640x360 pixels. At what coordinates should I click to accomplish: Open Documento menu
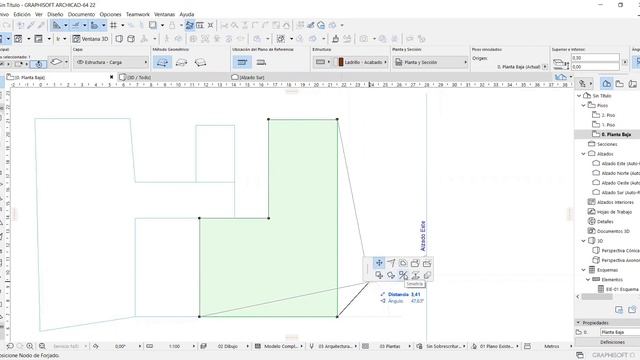81,14
